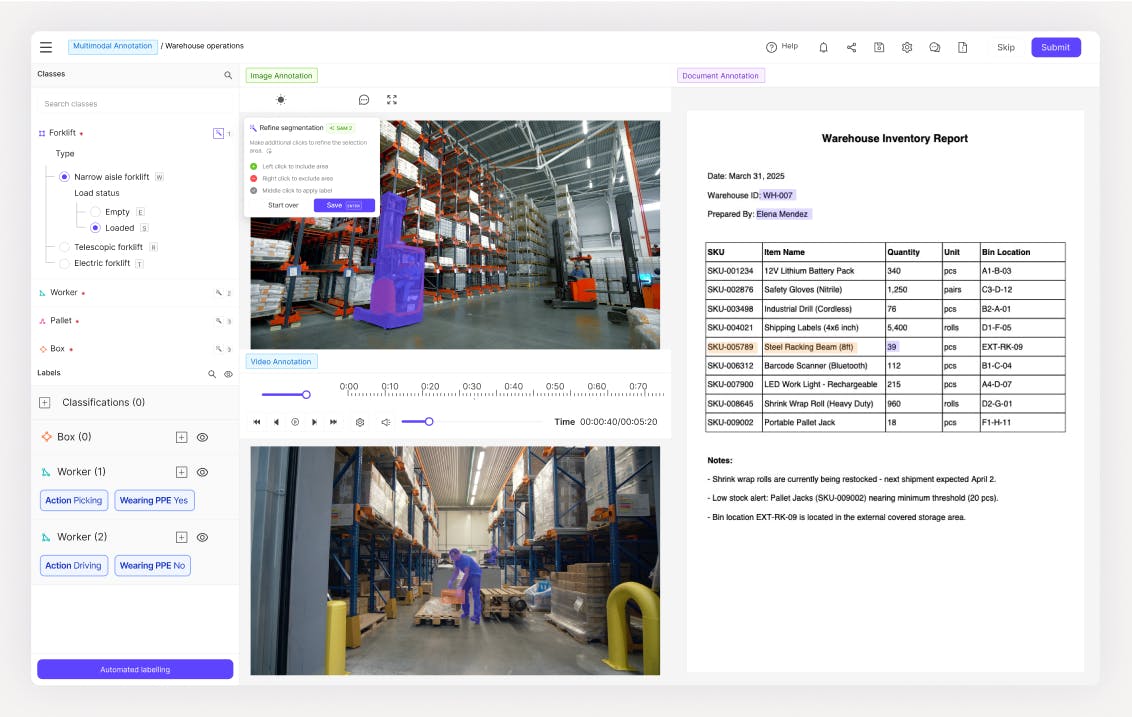Click the share icon in header
Screen dimensions: 1132x717
pos(851,47)
